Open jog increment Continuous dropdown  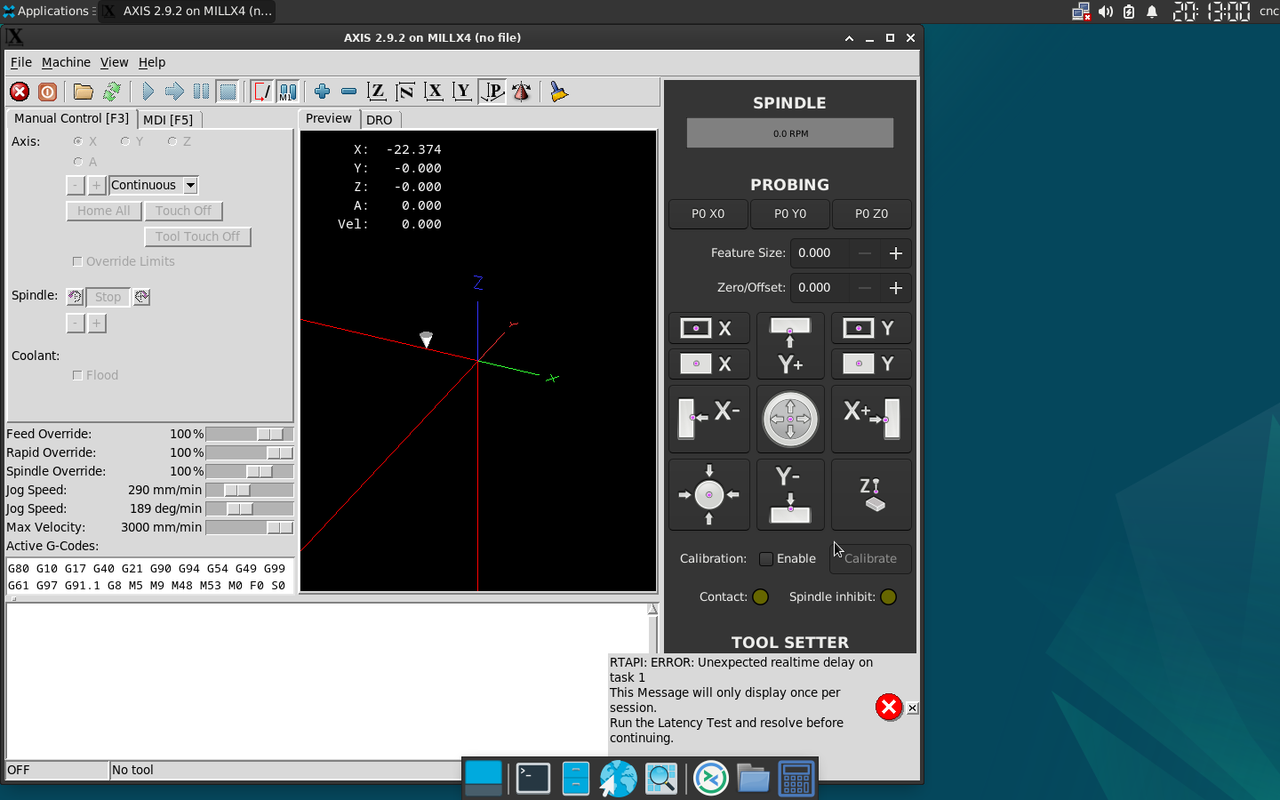(x=153, y=185)
